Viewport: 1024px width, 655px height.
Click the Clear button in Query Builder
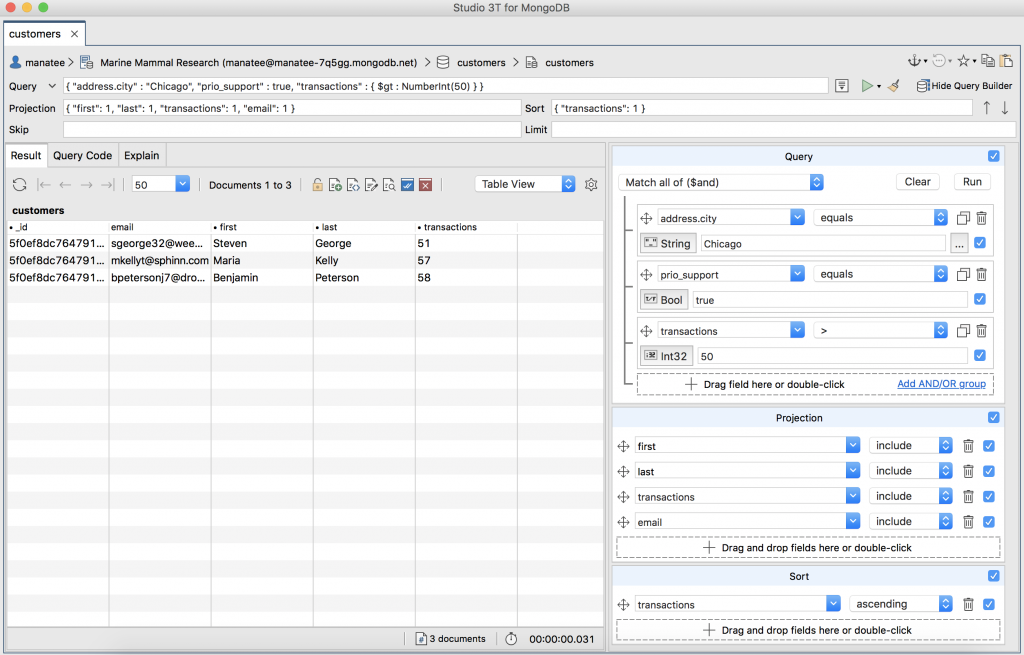coord(917,182)
